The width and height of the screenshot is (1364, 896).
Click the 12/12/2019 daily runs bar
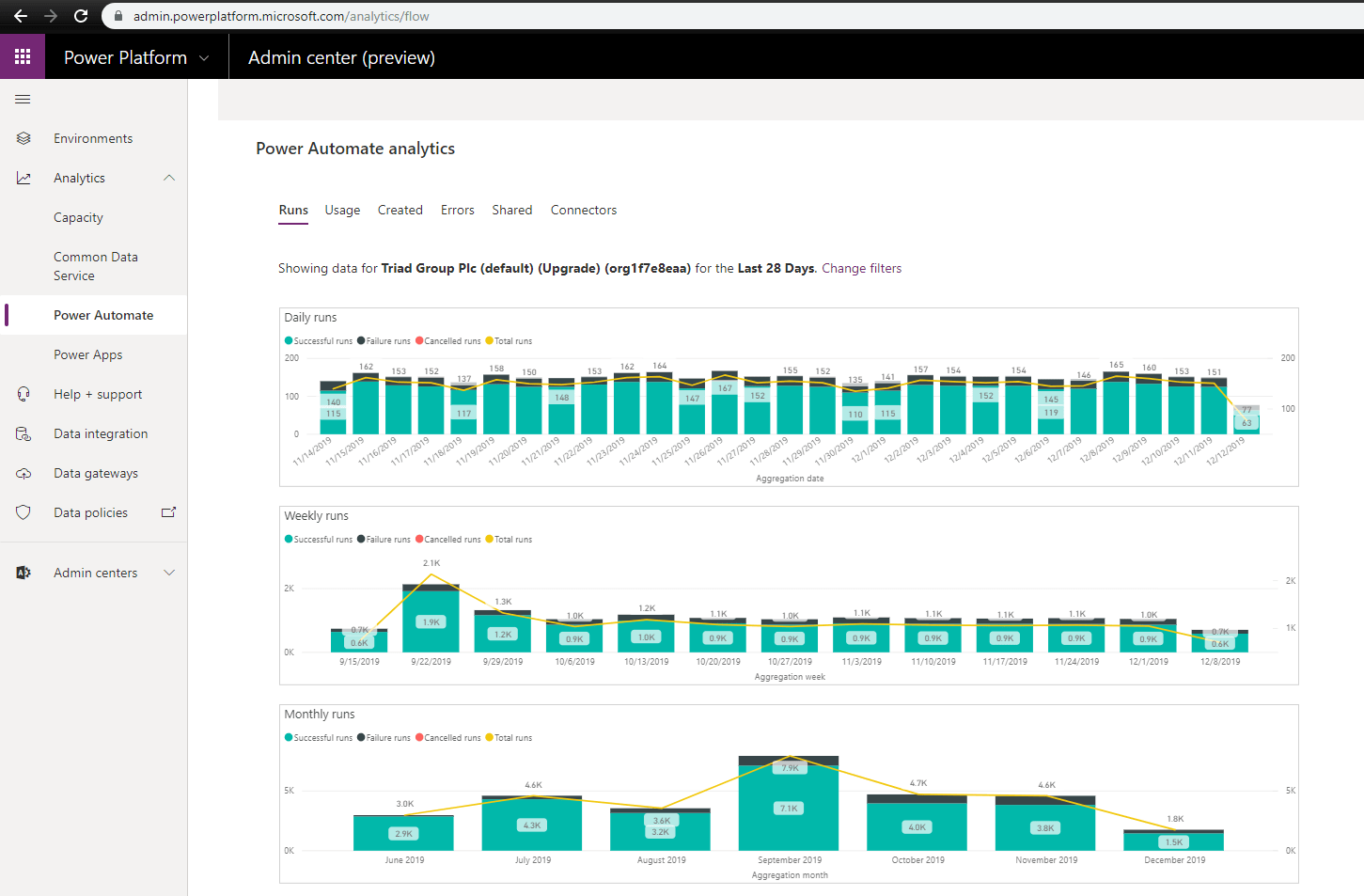1246,419
